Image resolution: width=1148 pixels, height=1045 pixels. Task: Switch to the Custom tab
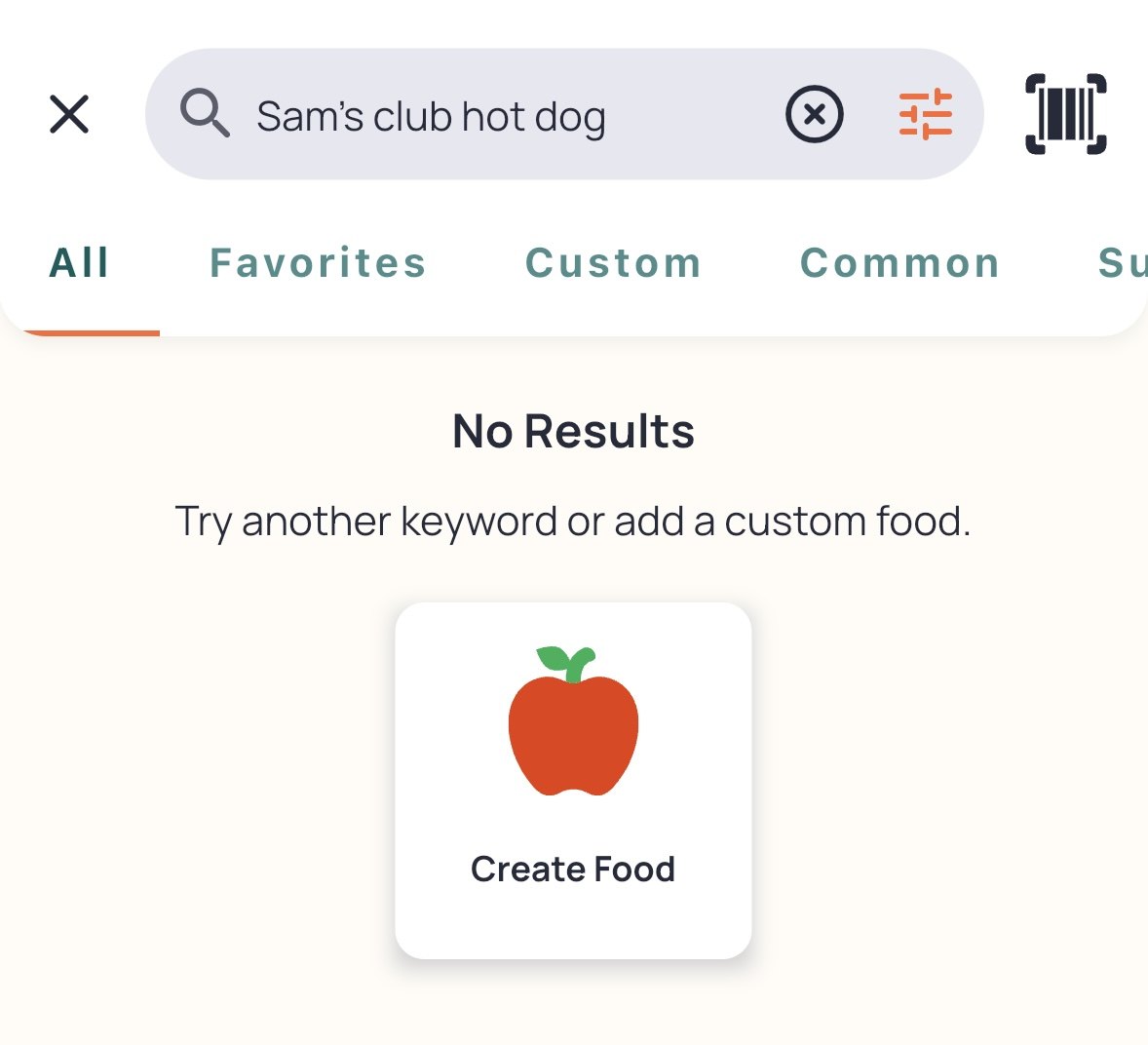614,263
